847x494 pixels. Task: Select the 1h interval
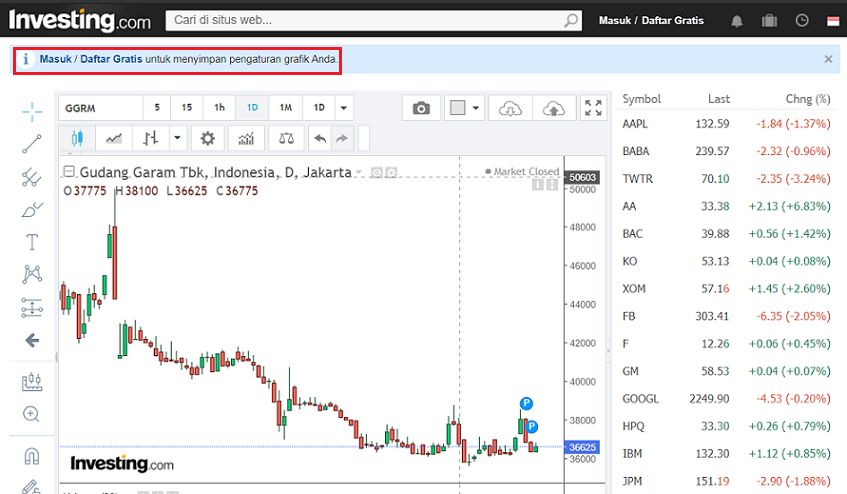point(219,108)
